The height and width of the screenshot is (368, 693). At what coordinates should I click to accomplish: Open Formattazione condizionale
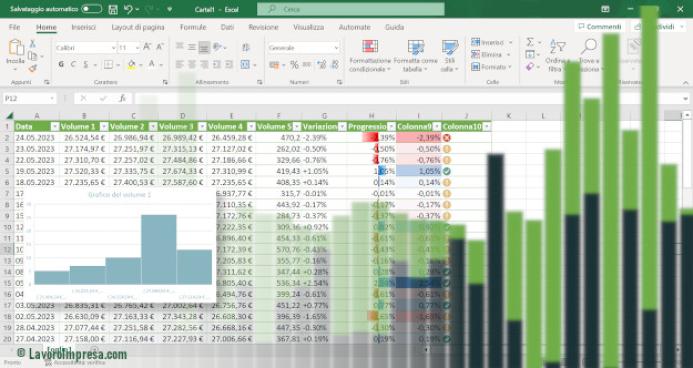coord(370,56)
